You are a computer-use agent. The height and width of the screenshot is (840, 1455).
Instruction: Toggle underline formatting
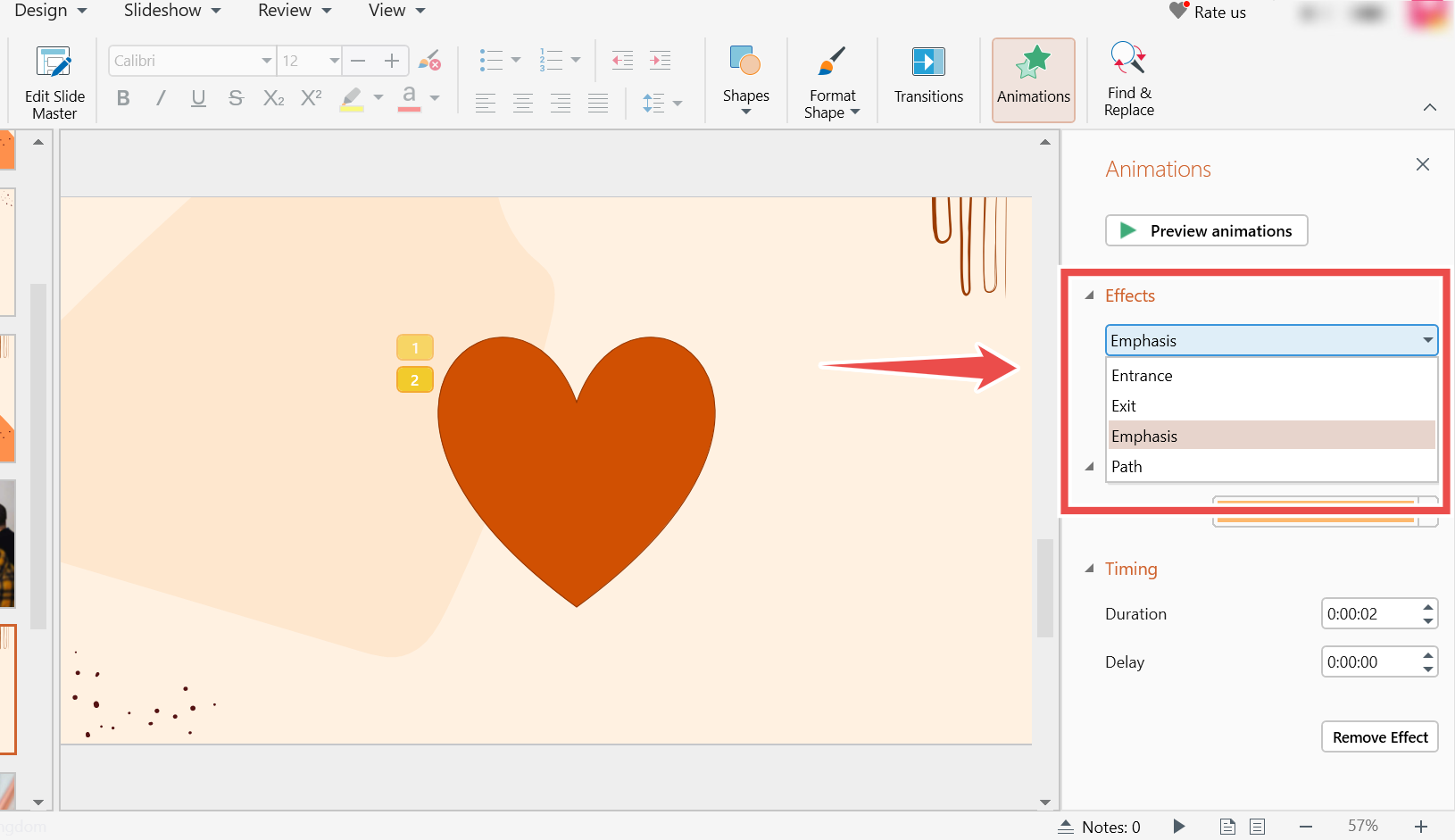[198, 98]
